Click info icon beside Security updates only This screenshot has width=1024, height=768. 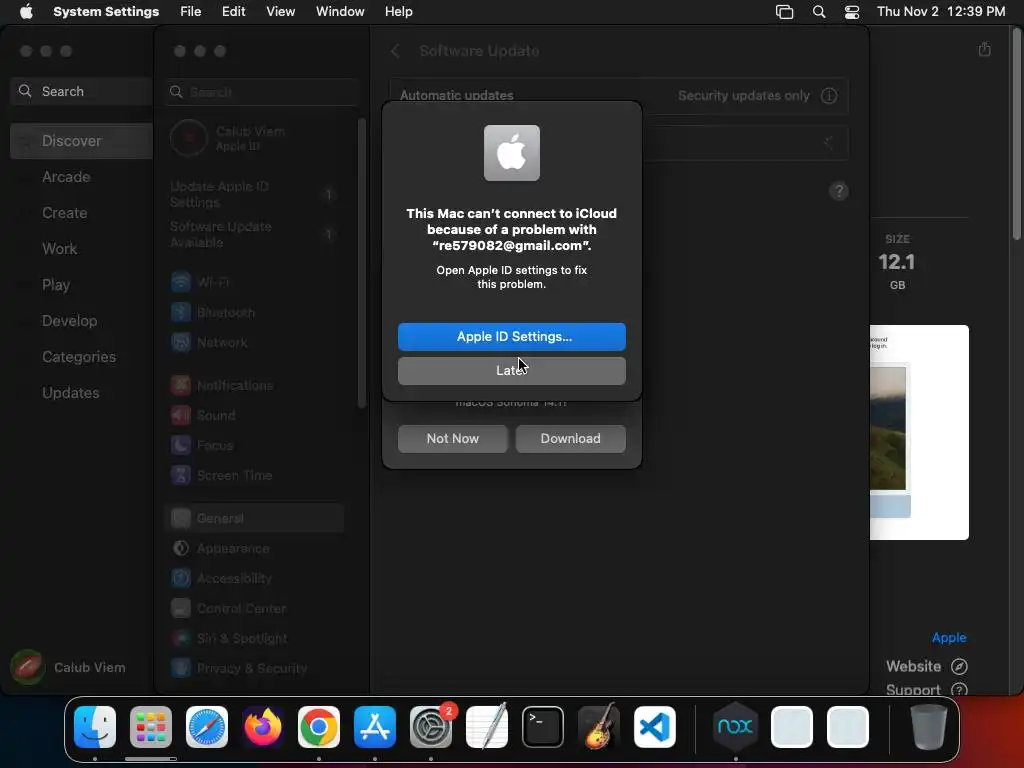(x=829, y=96)
